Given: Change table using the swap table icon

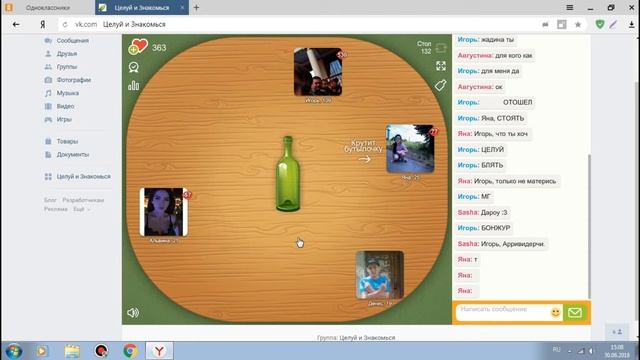Looking at the screenshot, I should tap(441, 48).
